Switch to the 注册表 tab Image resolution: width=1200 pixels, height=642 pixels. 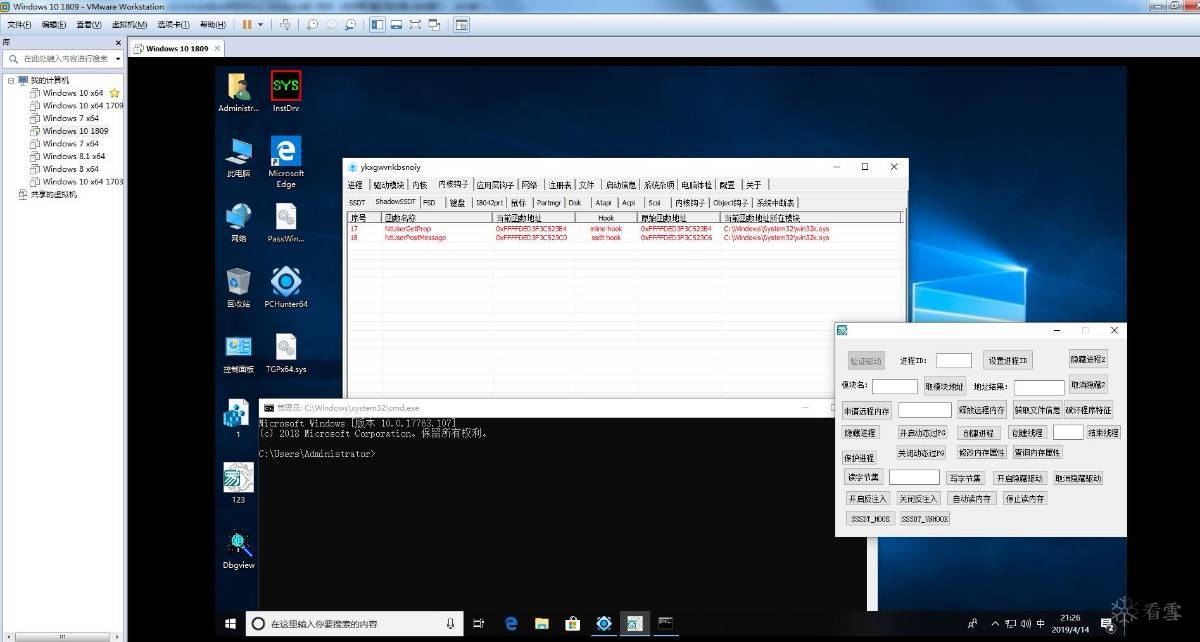(560, 185)
